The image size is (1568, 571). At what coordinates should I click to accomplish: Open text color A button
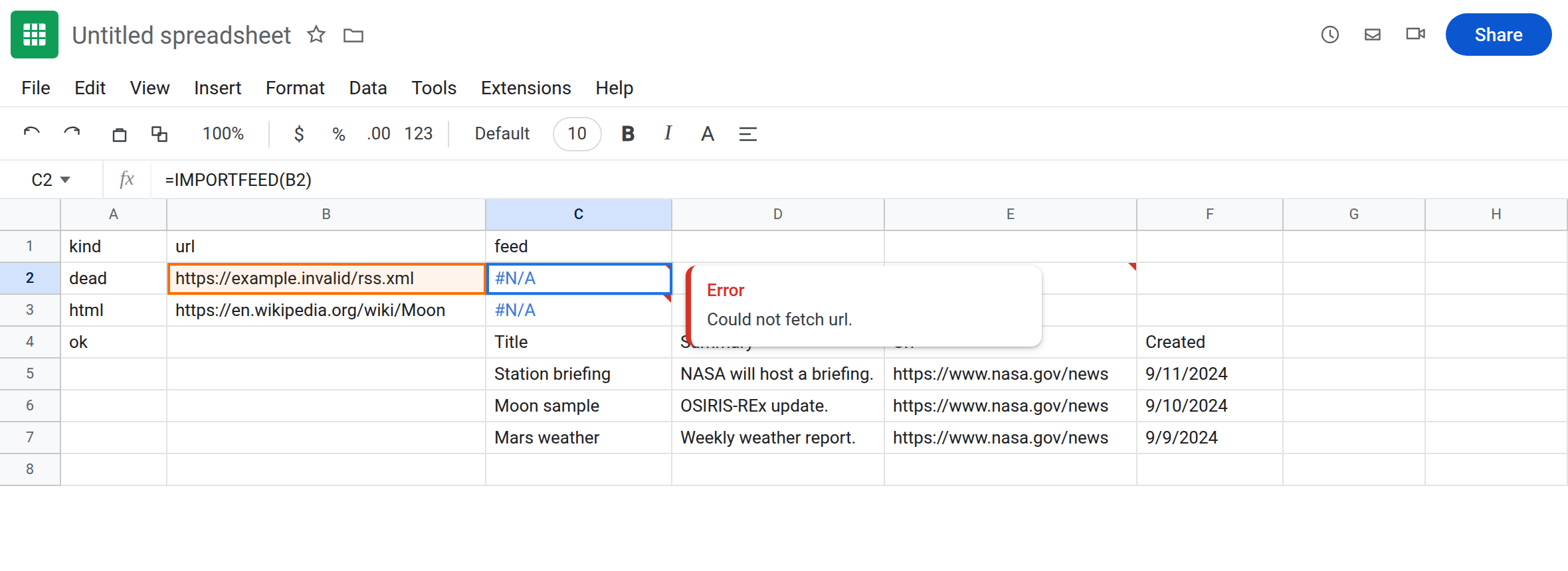(x=708, y=134)
